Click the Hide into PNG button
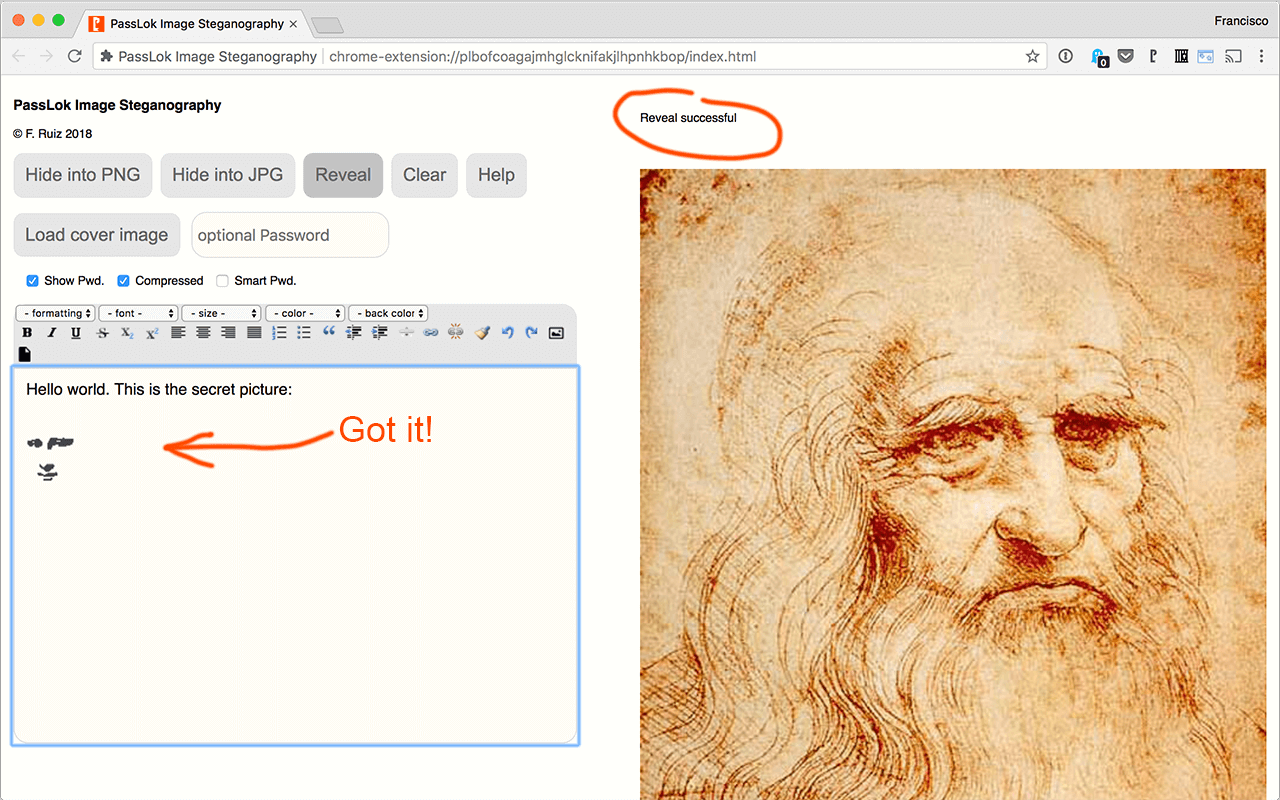1280x800 pixels. coord(83,175)
